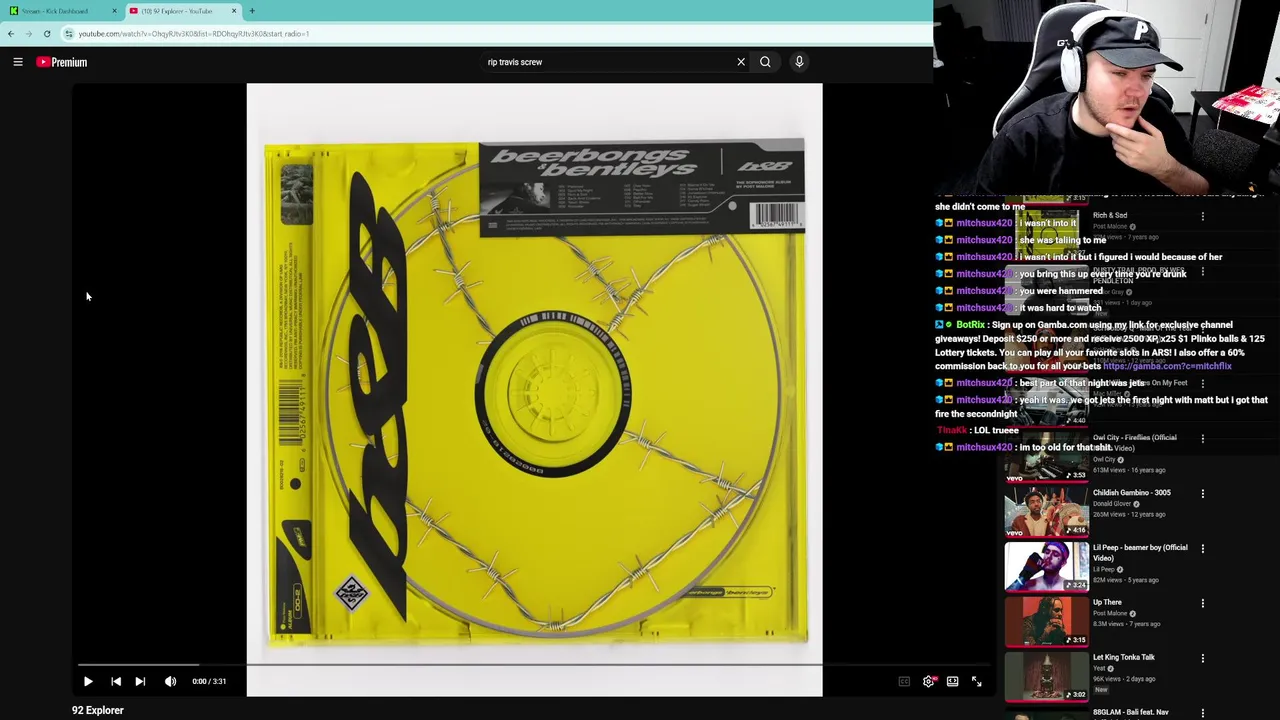The width and height of the screenshot is (1280, 720).
Task: Open more options for Lil Peep beamer boy
Action: click(1203, 549)
